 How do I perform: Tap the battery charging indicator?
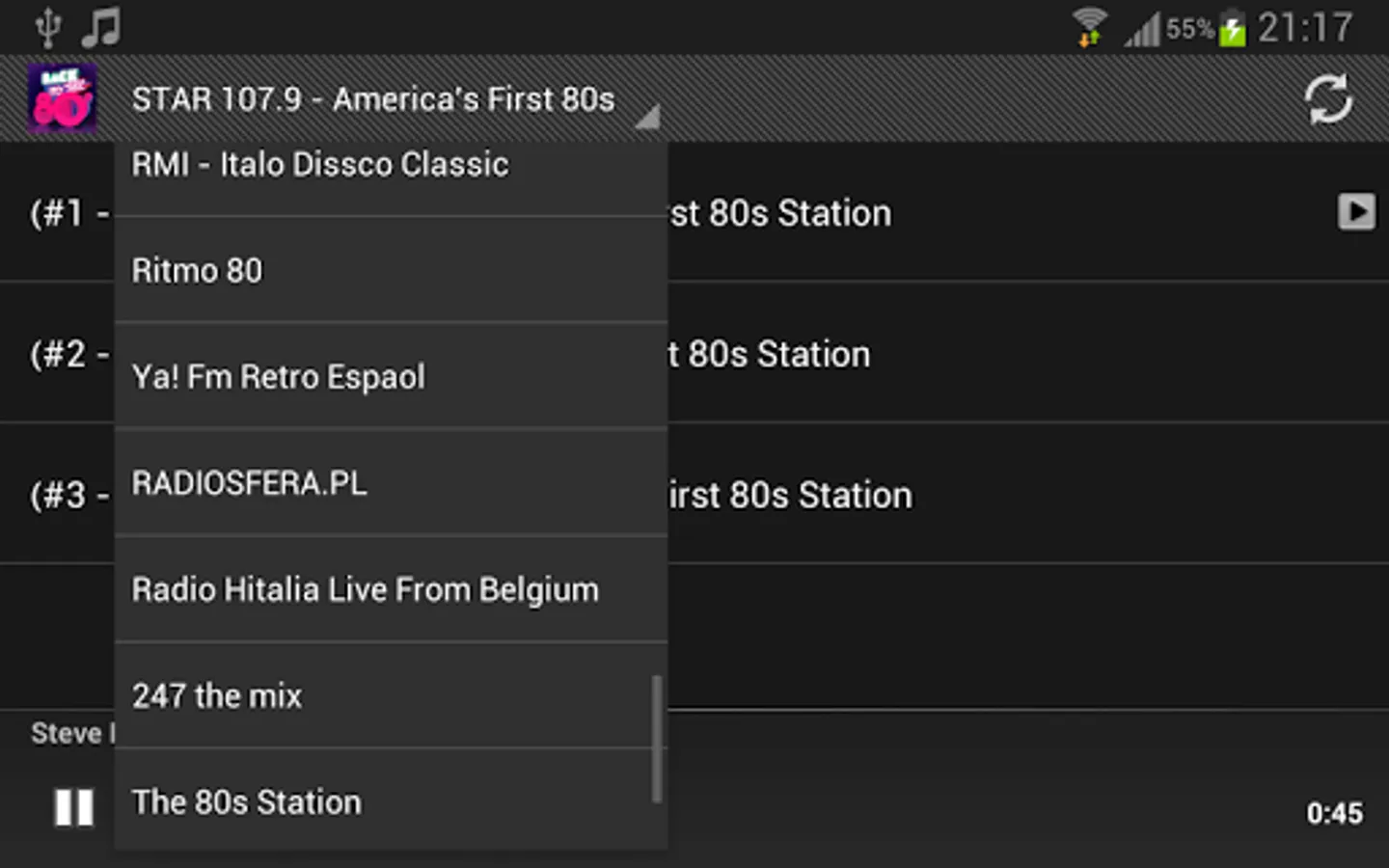[1232, 27]
